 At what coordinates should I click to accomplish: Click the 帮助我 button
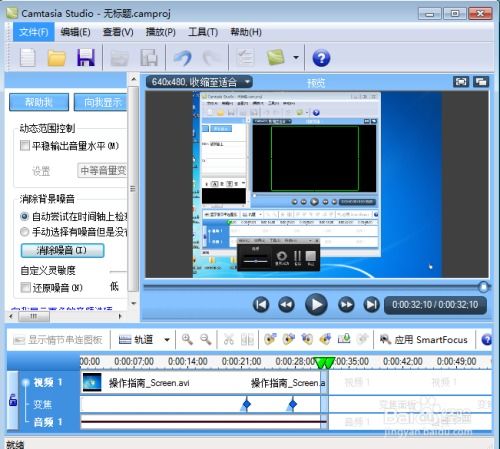(x=39, y=102)
